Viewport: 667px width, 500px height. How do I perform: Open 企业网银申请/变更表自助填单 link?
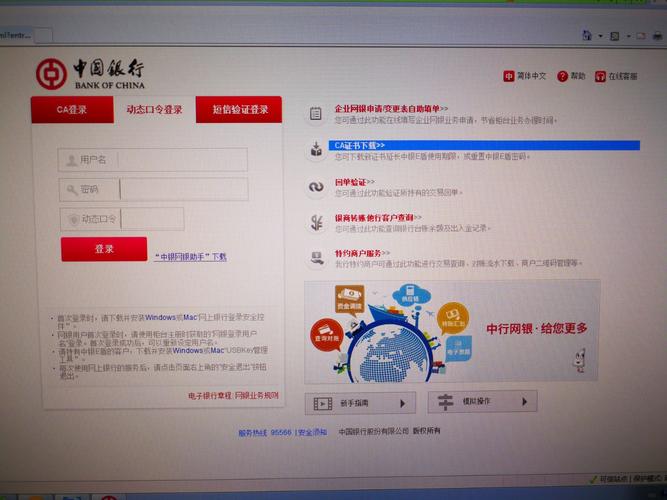pyautogui.click(x=391, y=109)
